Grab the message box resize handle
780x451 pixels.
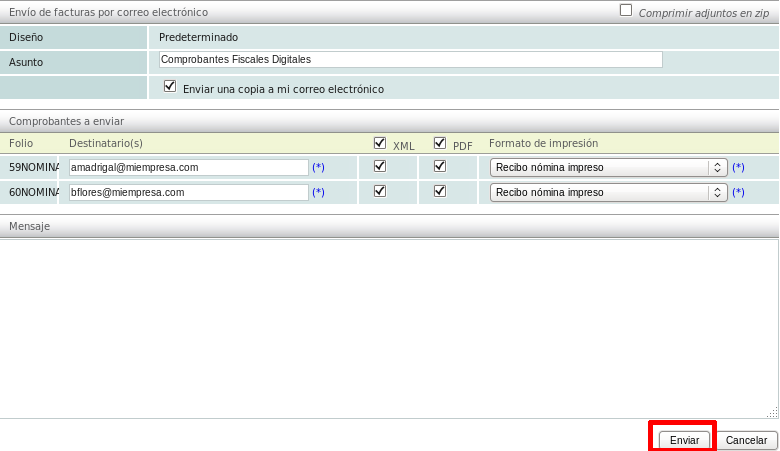[x=772, y=413]
